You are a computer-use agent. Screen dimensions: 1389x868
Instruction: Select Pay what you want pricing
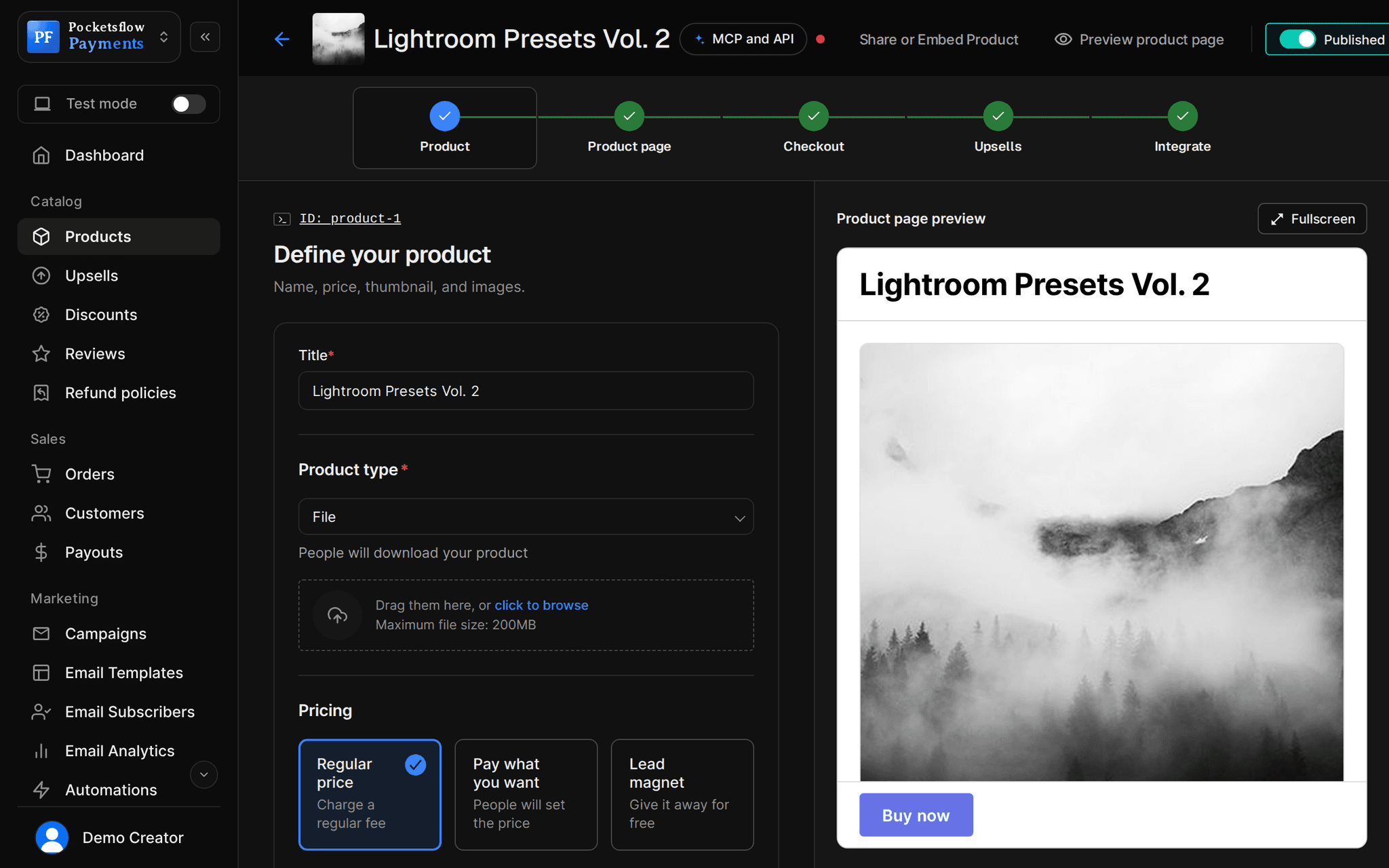(x=526, y=794)
